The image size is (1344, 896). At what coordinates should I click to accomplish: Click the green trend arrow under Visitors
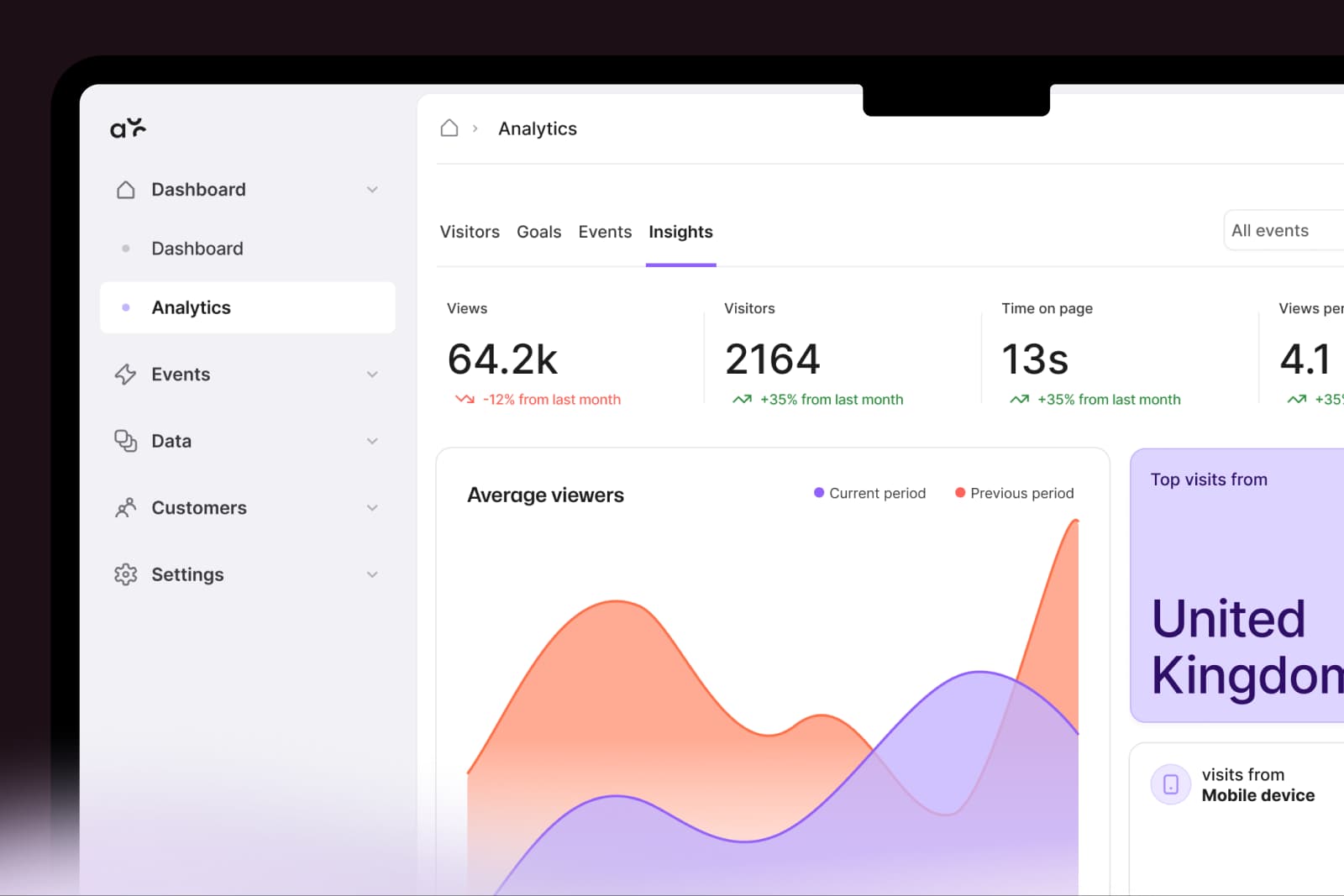741,399
